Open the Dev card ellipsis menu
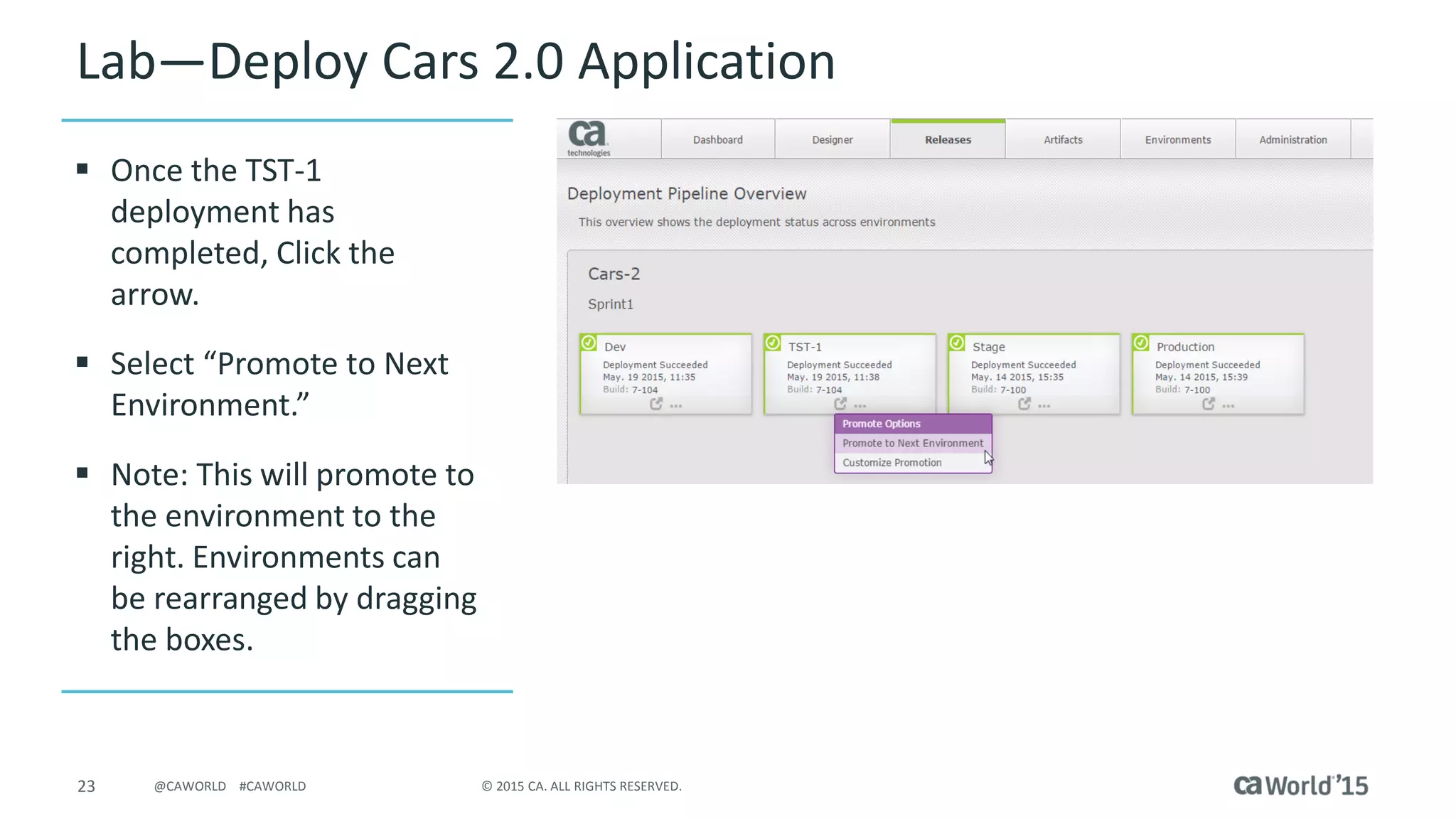The width and height of the screenshot is (1456, 819). (676, 407)
